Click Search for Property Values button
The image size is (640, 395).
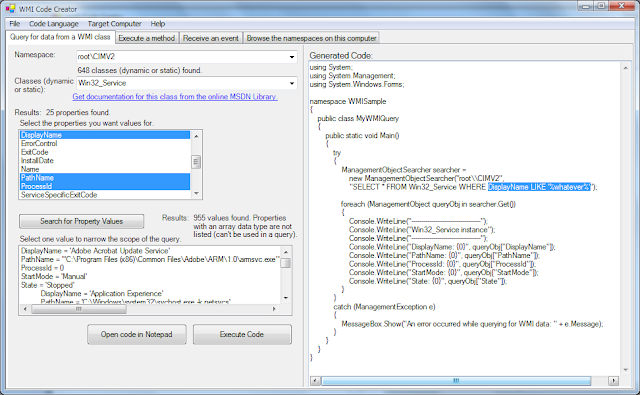pyautogui.click(x=81, y=221)
